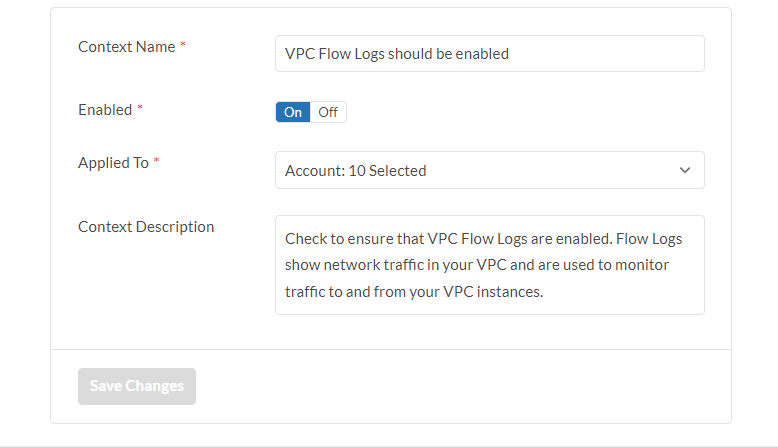
Task: Click the 'Check to ensure' description line
Action: (x=483, y=239)
